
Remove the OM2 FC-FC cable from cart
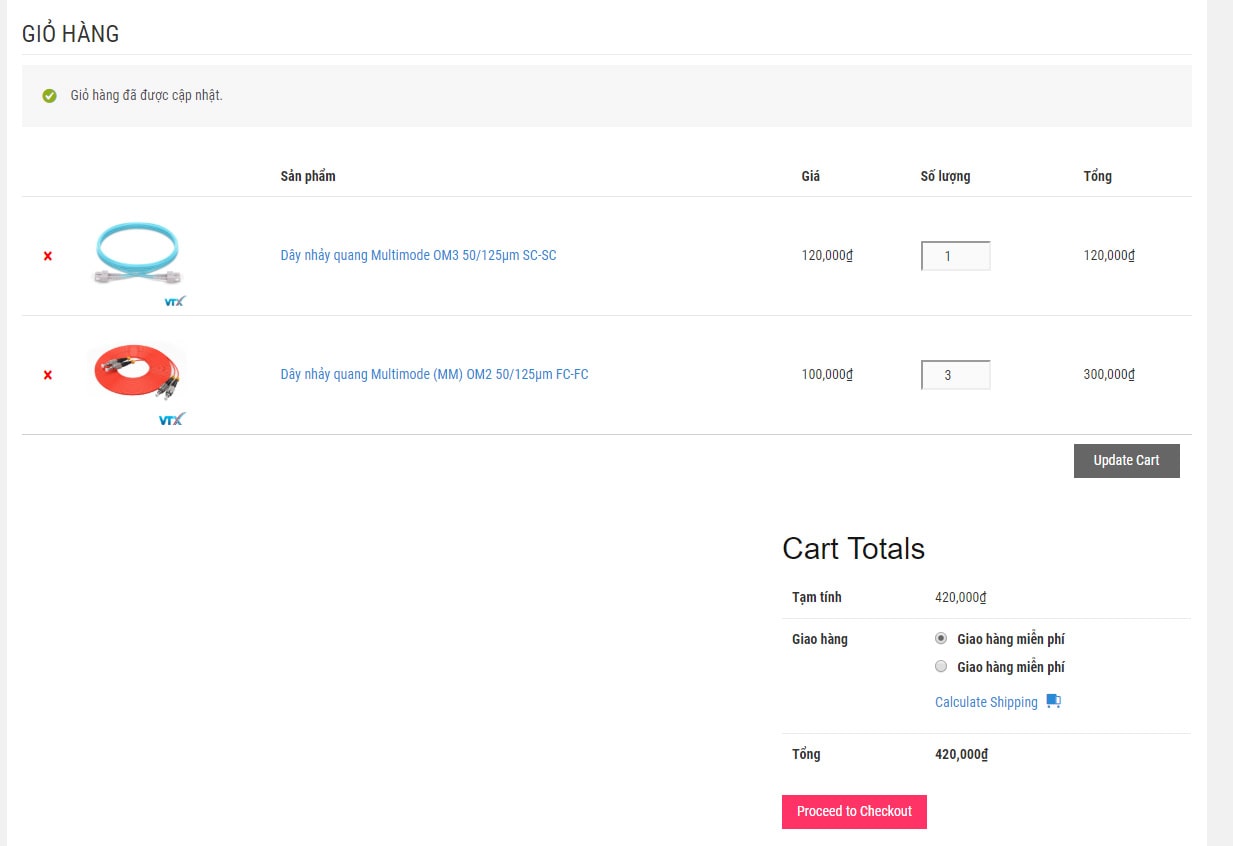click(x=47, y=375)
